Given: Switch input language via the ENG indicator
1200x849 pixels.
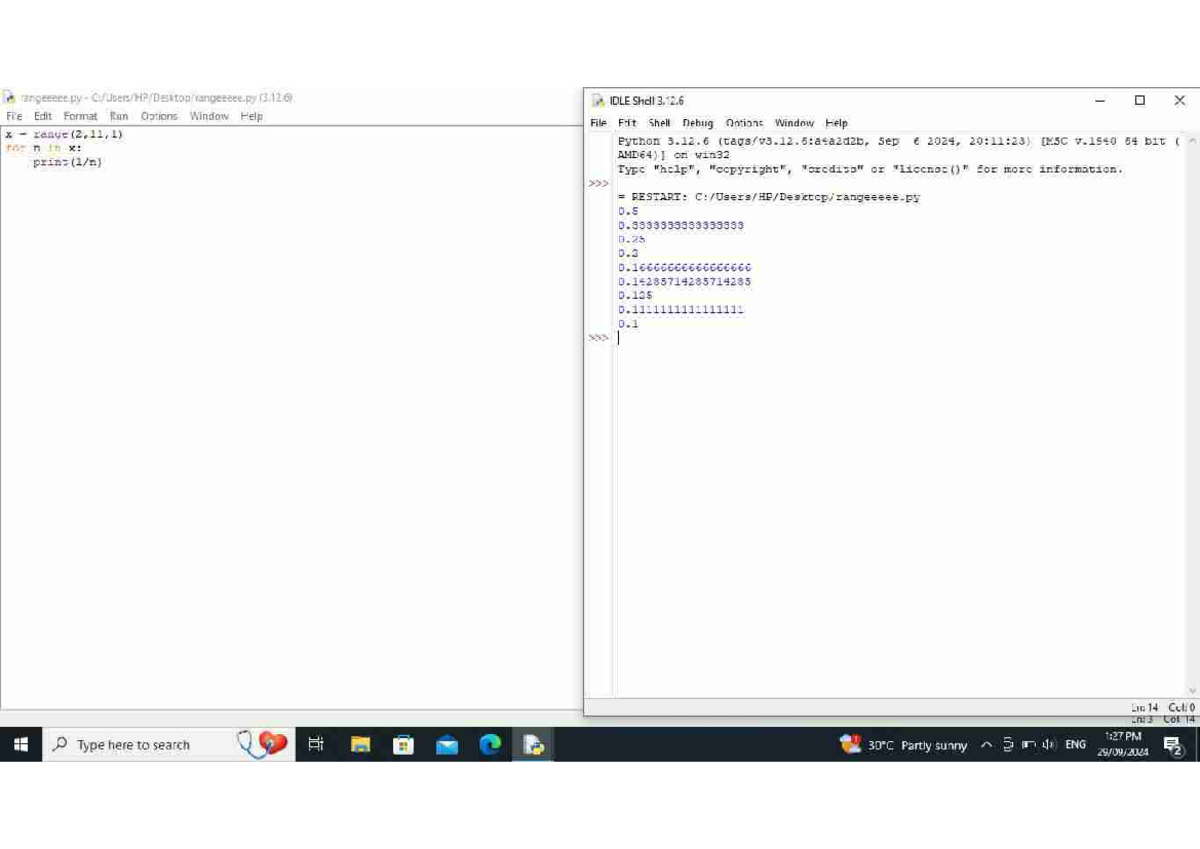Looking at the screenshot, I should (1074, 744).
